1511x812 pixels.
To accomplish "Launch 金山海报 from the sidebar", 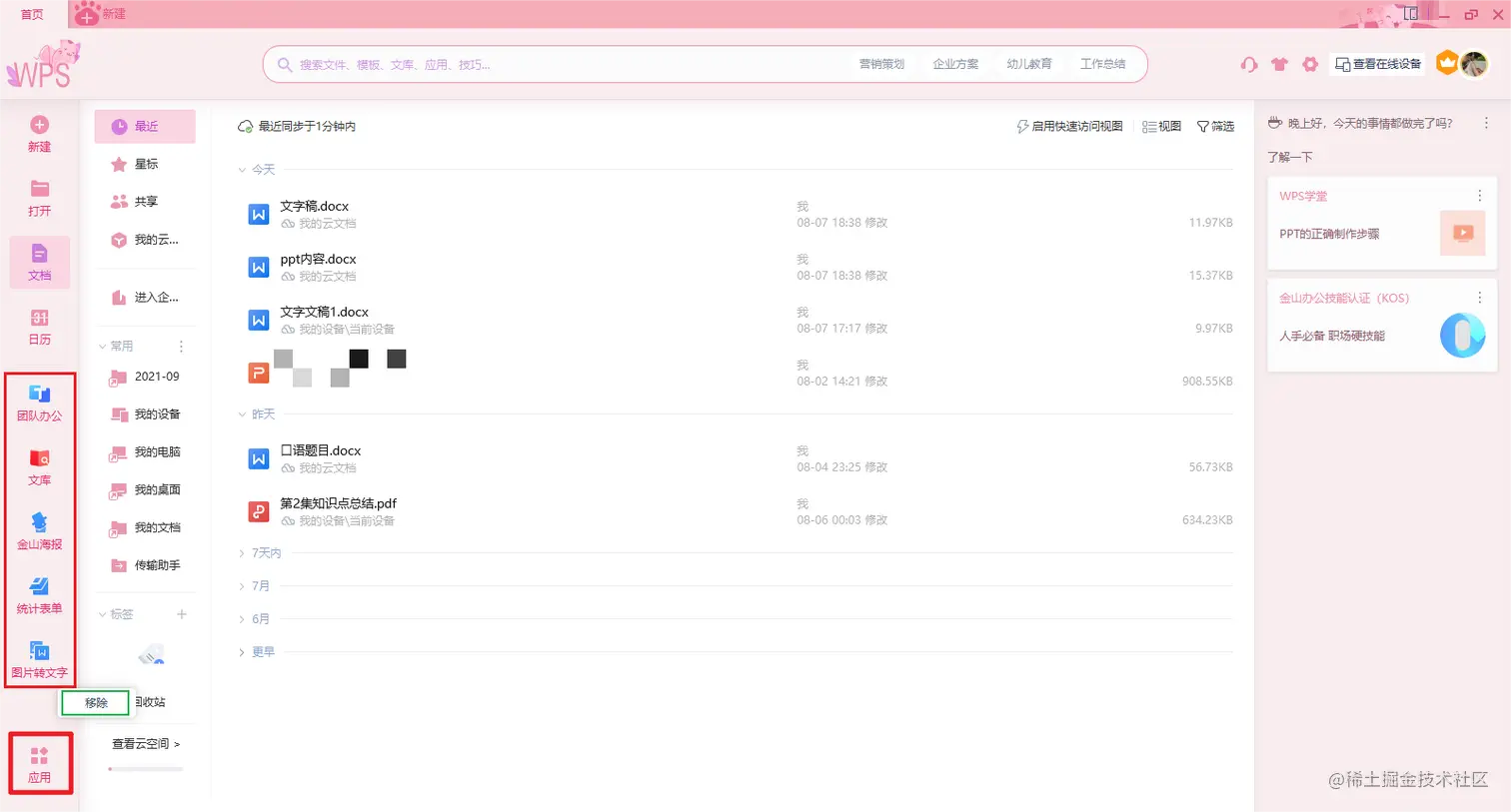I will click(x=40, y=528).
